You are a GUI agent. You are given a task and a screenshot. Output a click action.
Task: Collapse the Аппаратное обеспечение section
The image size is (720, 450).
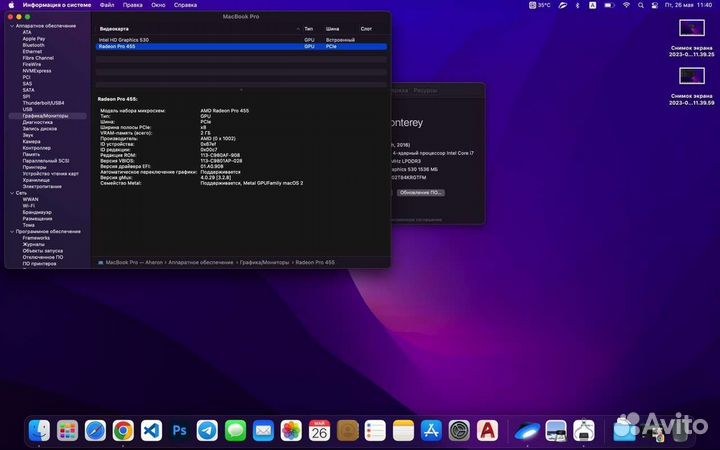(x=12, y=26)
